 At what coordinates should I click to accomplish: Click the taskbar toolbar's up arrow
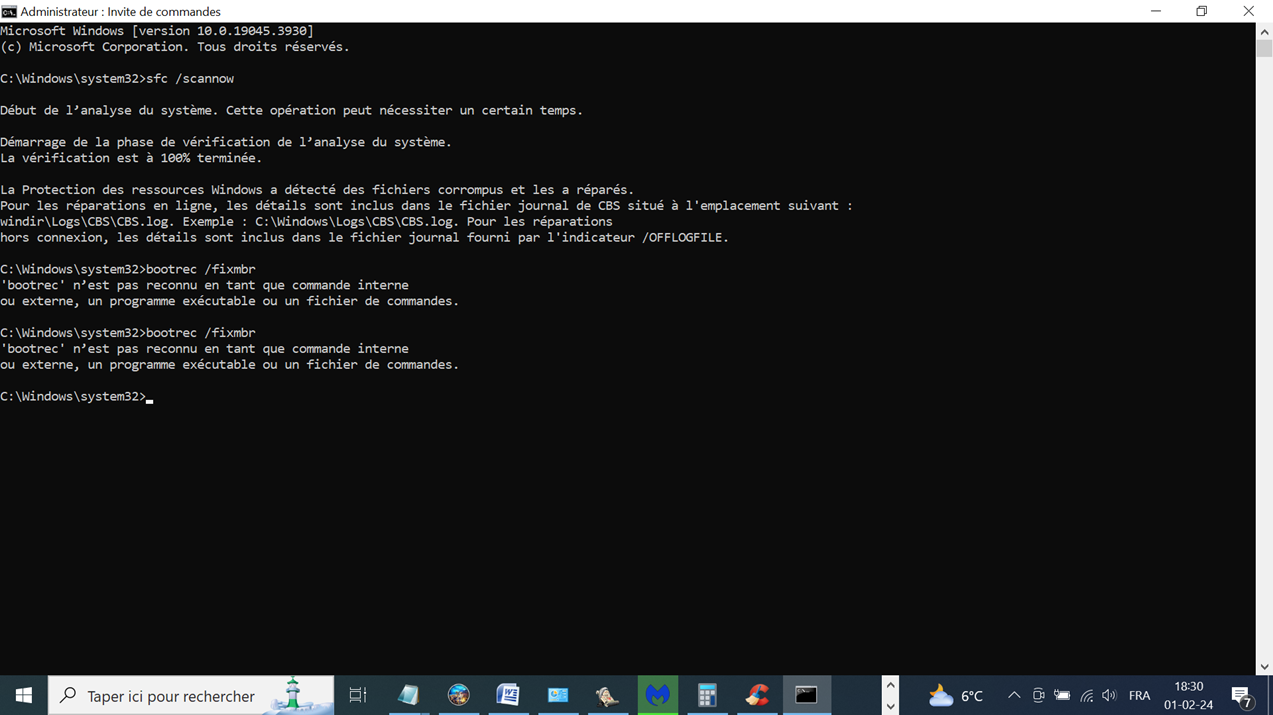point(890,686)
